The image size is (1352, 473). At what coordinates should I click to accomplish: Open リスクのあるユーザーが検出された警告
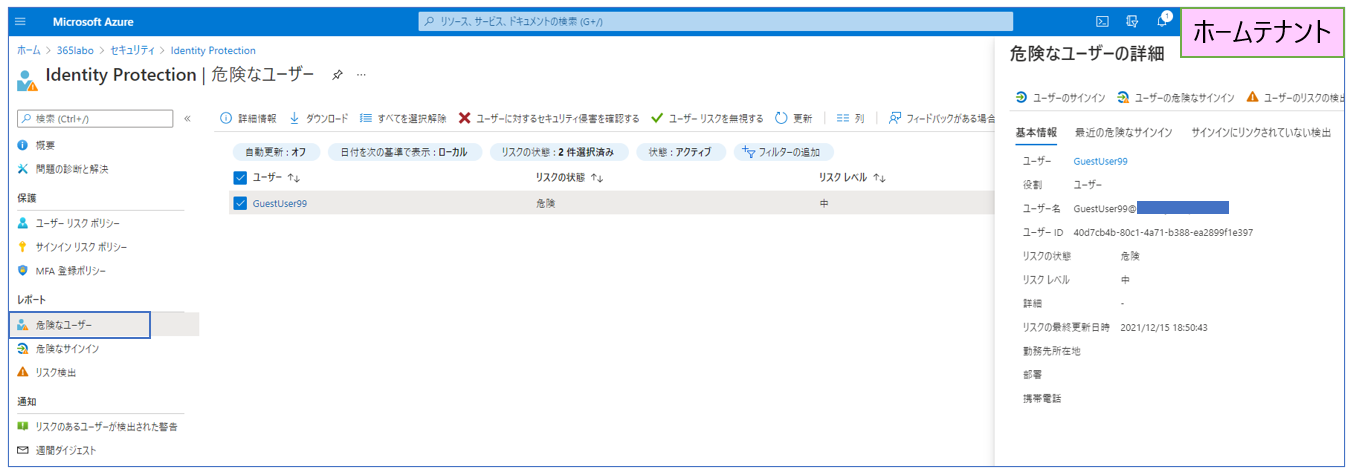coord(105,426)
